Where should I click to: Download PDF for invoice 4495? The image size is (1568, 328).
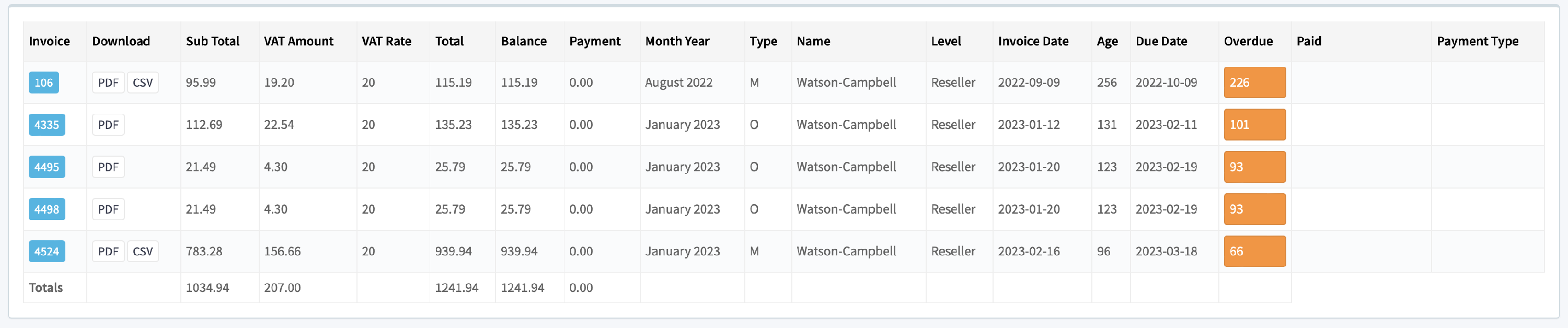(x=108, y=167)
